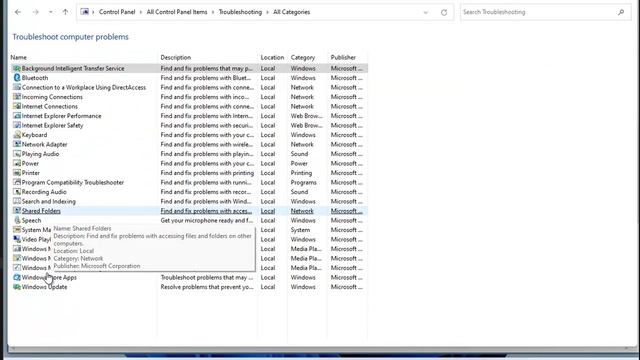Viewport: 640px width, 360px height.
Task: Click the Windows Update icon
Action: (17, 287)
